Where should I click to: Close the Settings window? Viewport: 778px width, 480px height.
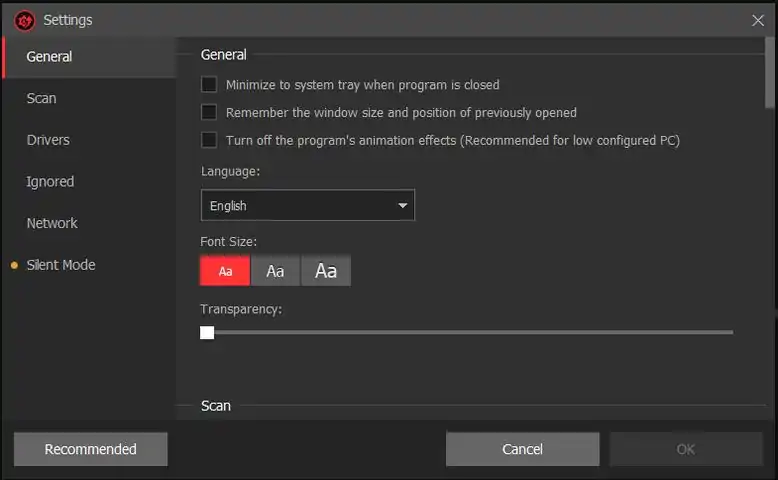[757, 20]
